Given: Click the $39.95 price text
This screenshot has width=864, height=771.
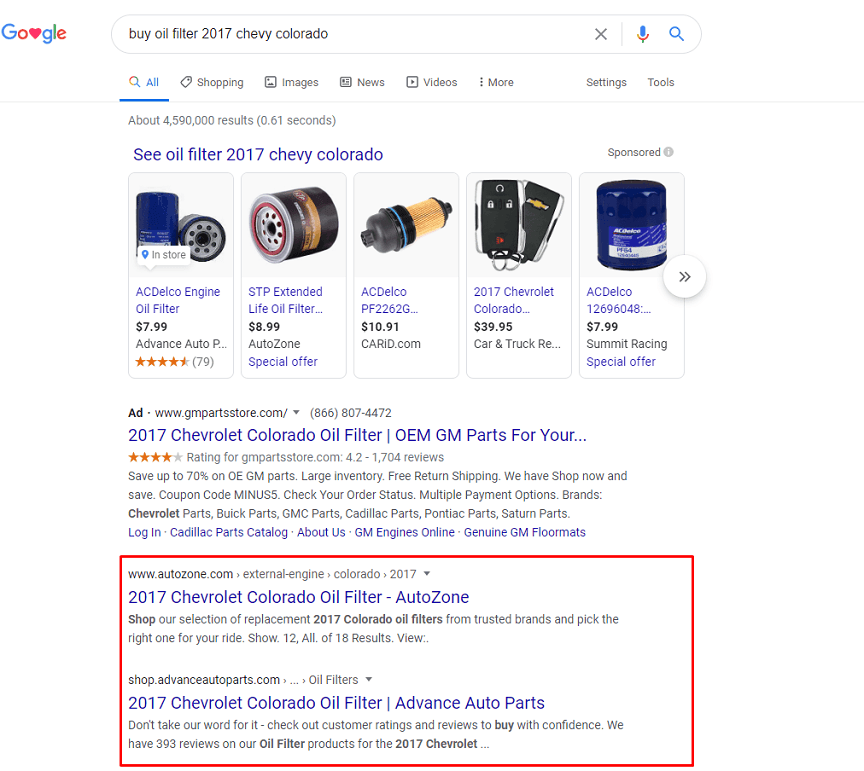Looking at the screenshot, I should click(x=493, y=327).
